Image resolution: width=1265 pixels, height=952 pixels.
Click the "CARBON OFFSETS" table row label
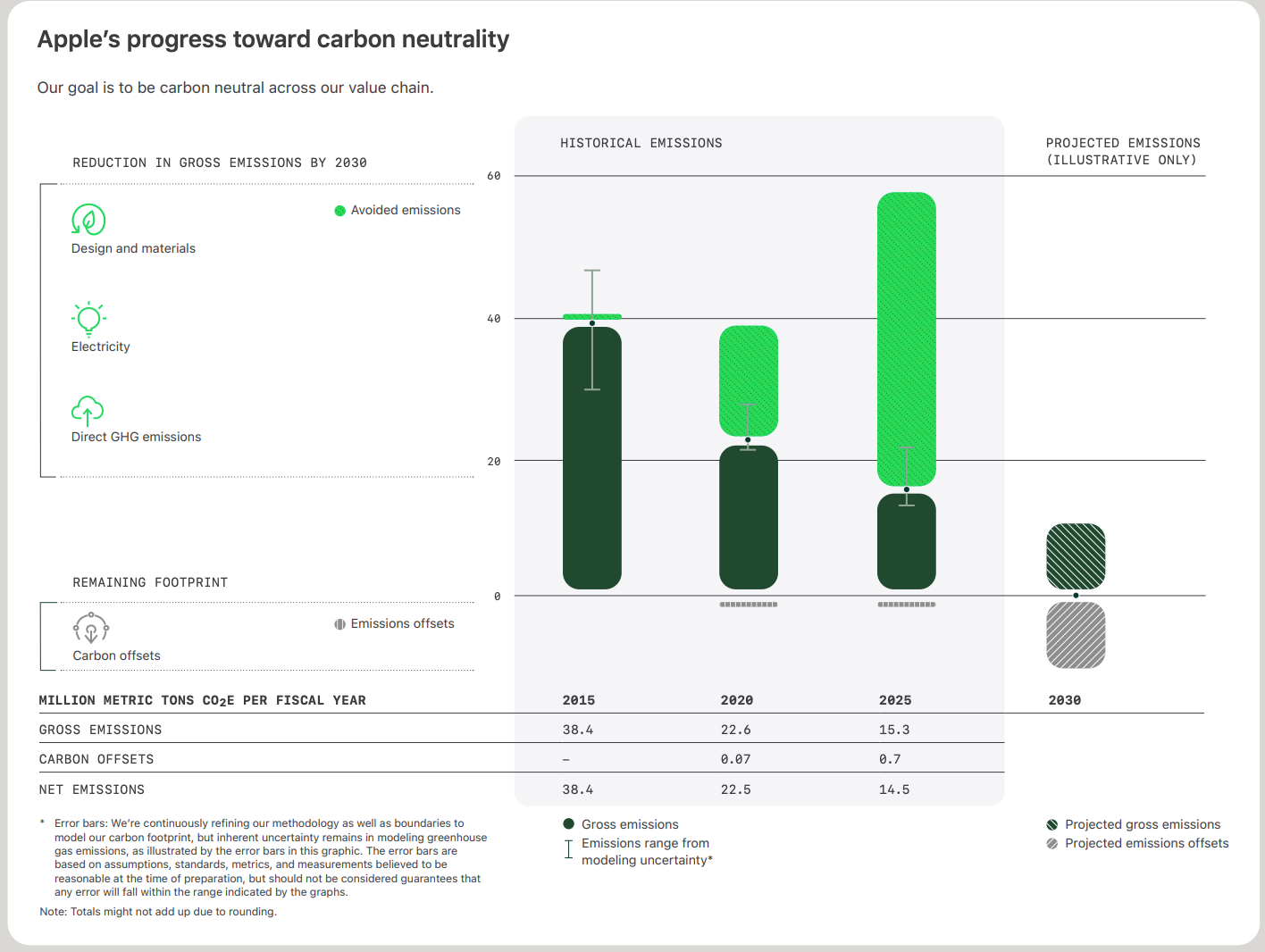coord(96,759)
